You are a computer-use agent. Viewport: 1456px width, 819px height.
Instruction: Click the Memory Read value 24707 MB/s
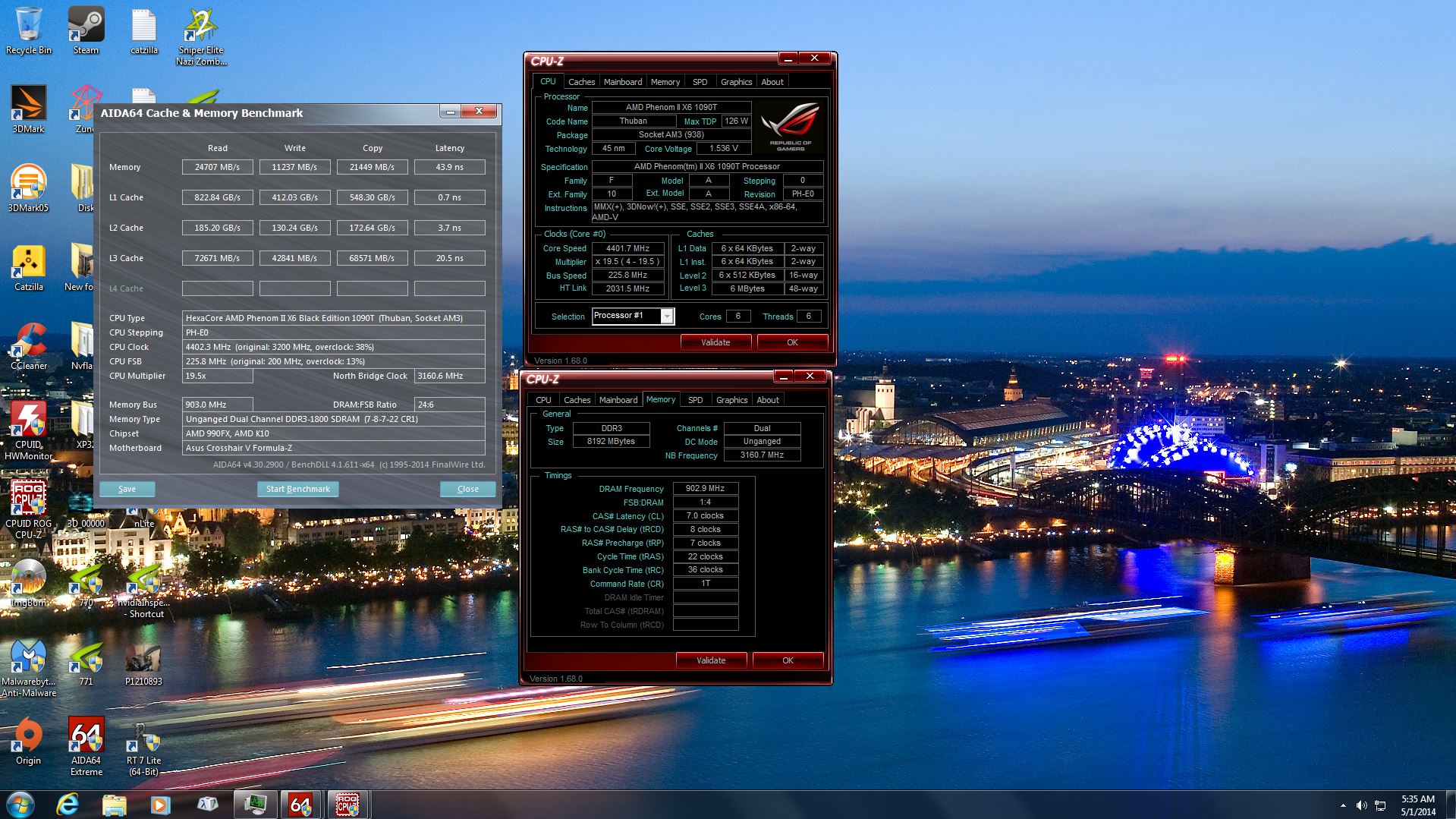point(218,167)
